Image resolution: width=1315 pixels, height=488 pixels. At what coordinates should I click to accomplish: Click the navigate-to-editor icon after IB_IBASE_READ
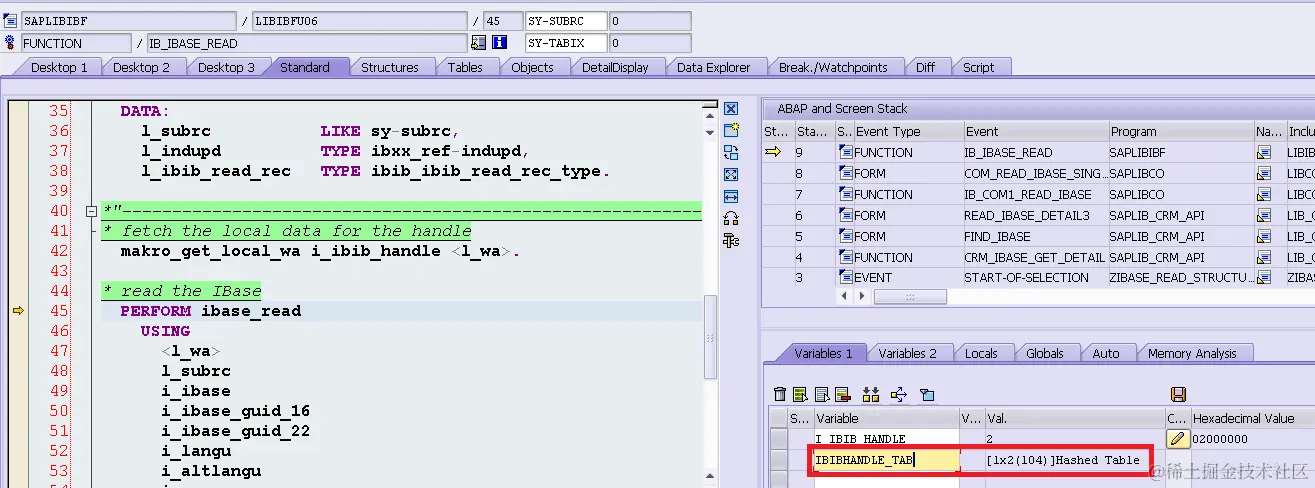(479, 43)
